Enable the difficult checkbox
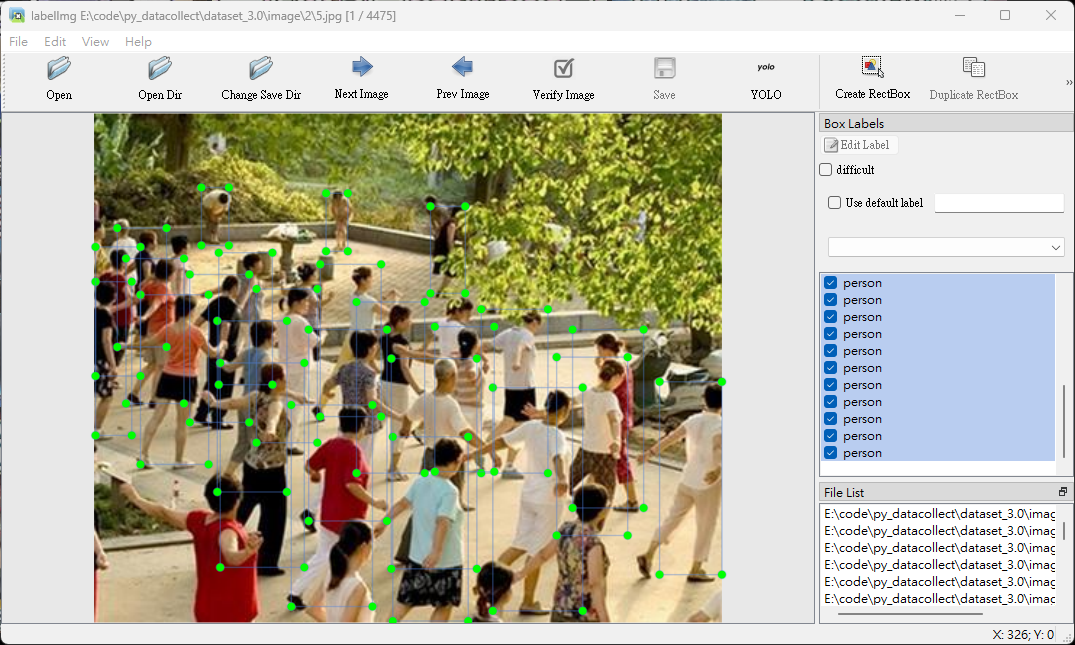Image resolution: width=1075 pixels, height=645 pixels. [x=826, y=170]
